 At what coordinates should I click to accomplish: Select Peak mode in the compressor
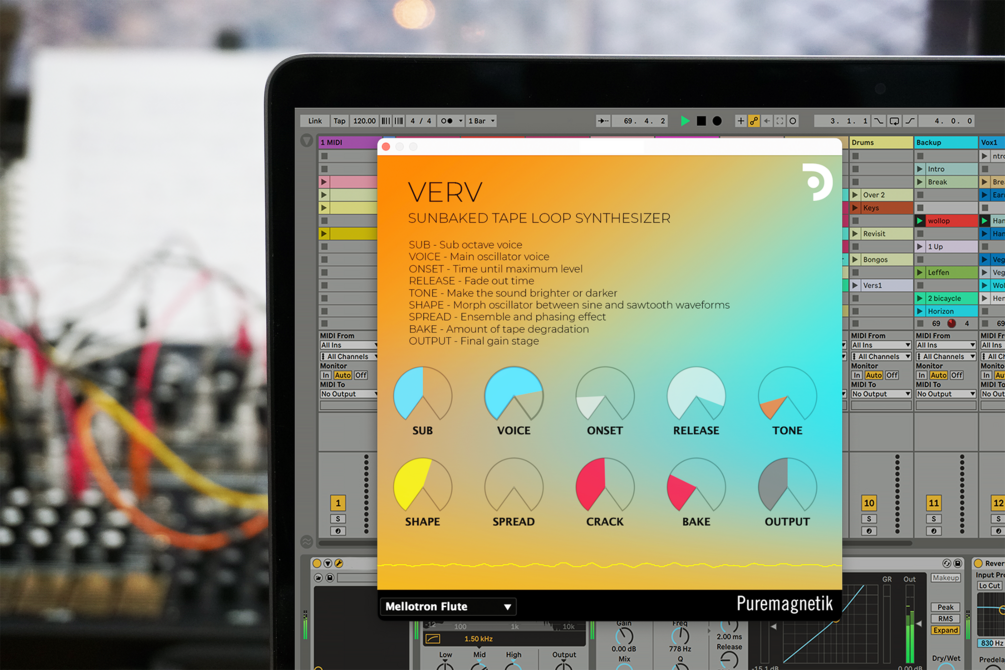point(945,607)
